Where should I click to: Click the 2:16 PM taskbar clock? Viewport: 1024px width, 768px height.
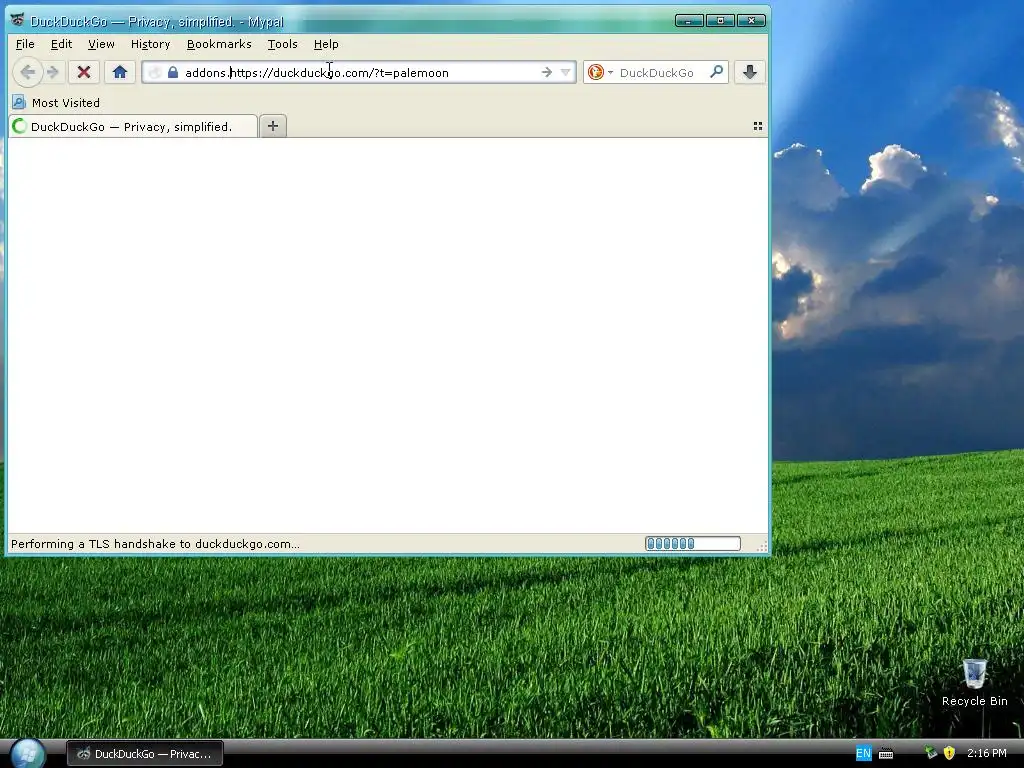(x=987, y=754)
